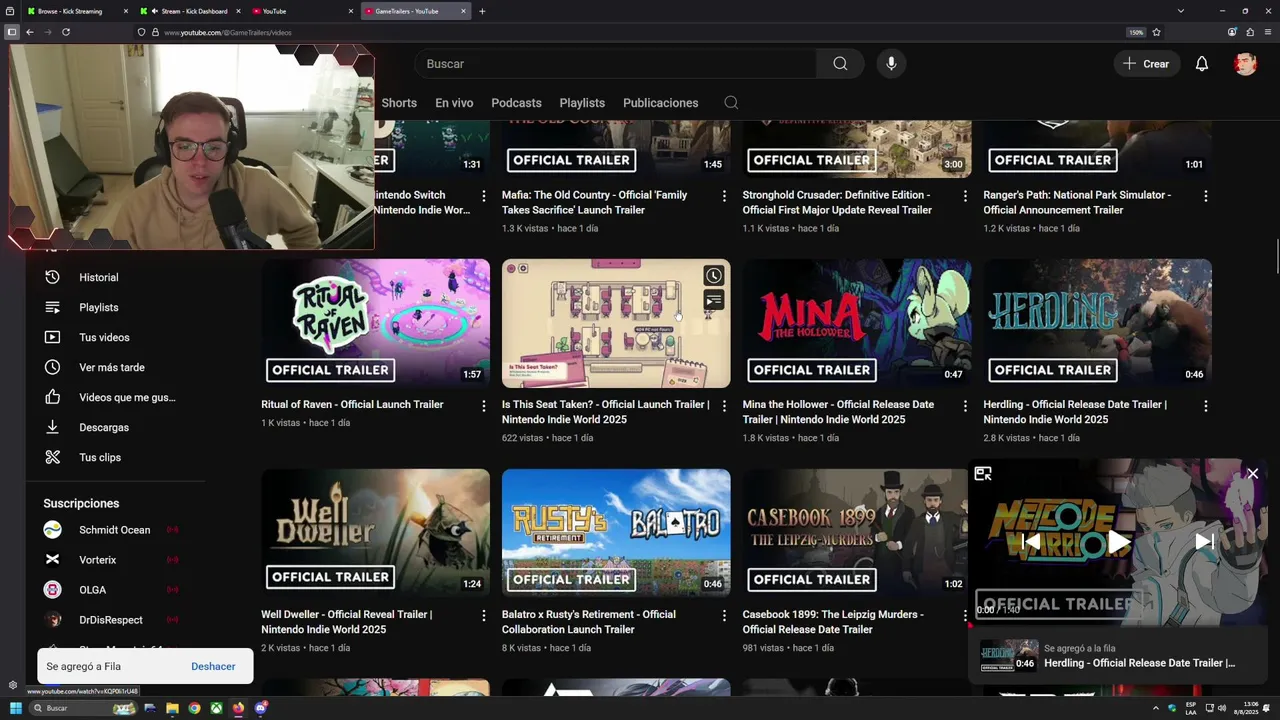
Task: Open options menu for Herdling video
Action: (x=1206, y=406)
